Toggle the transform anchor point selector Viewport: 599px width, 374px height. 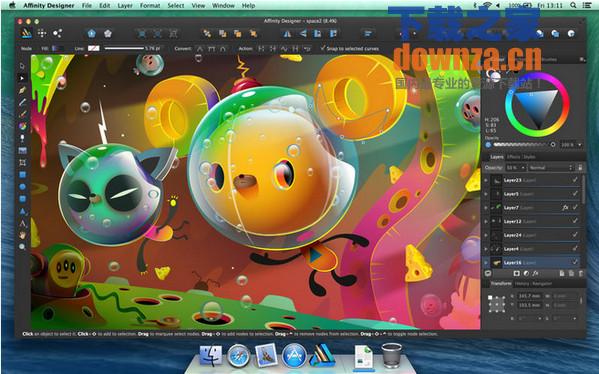[x=496, y=304]
